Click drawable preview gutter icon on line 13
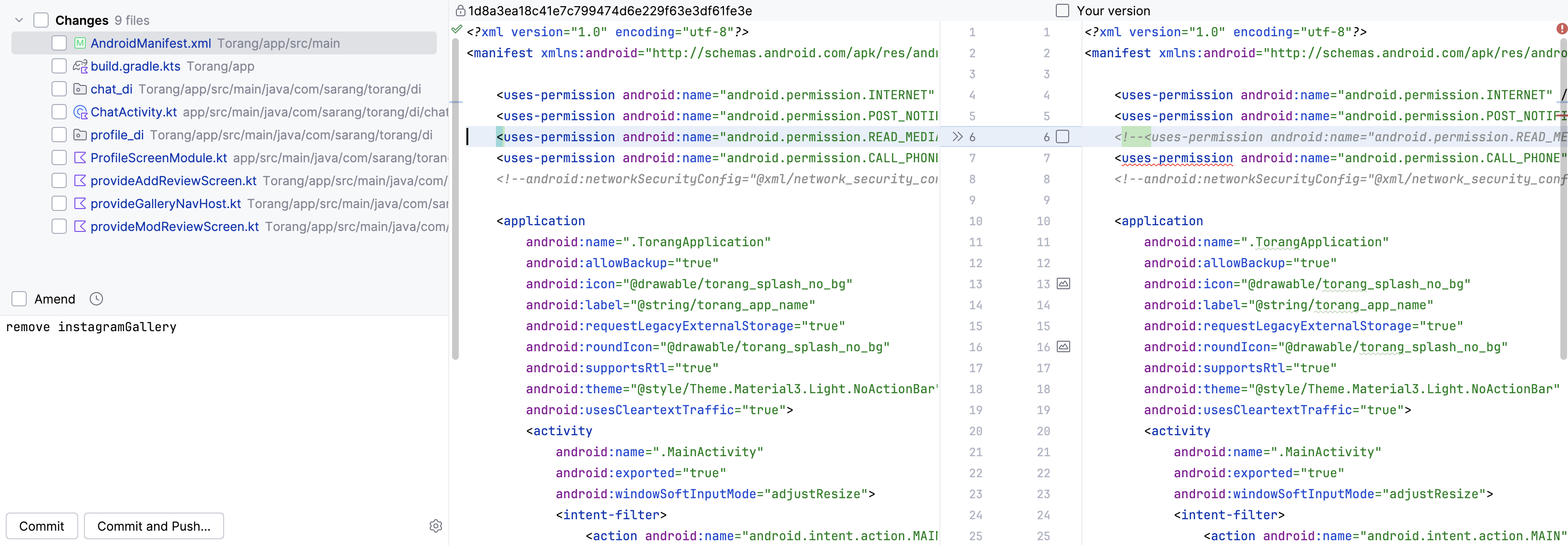This screenshot has height=545, width=1568. point(1063,284)
